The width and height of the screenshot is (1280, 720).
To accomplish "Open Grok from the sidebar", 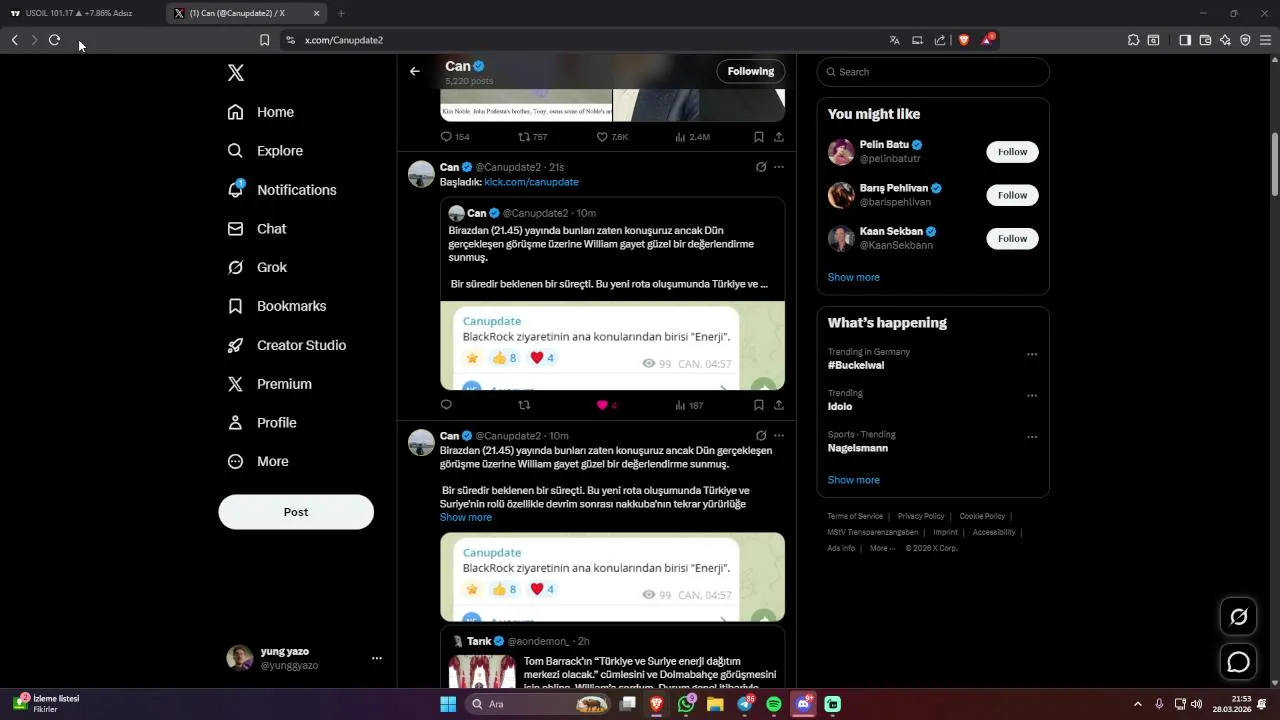I will pos(257,268).
